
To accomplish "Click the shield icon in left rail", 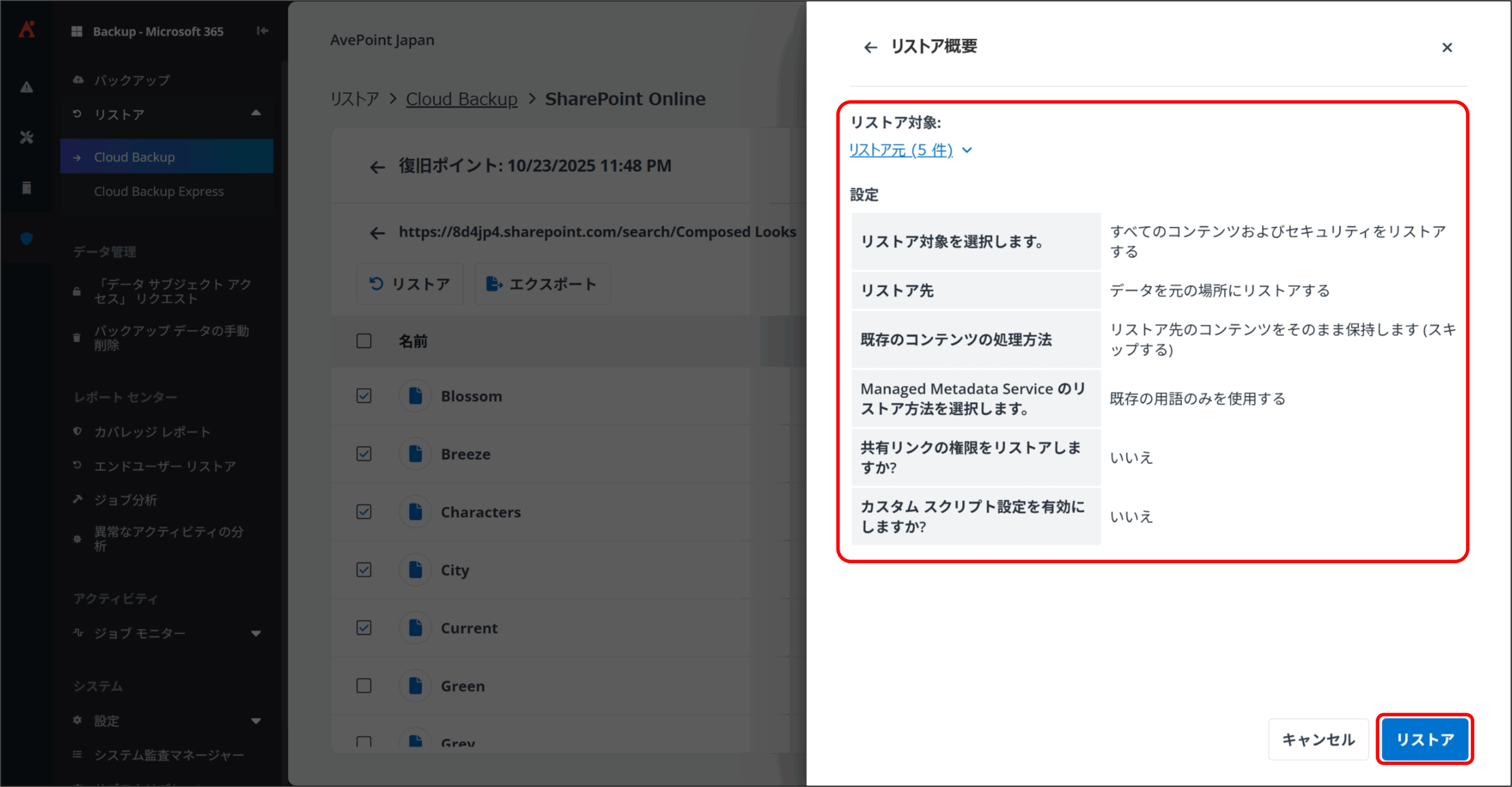I will [27, 238].
